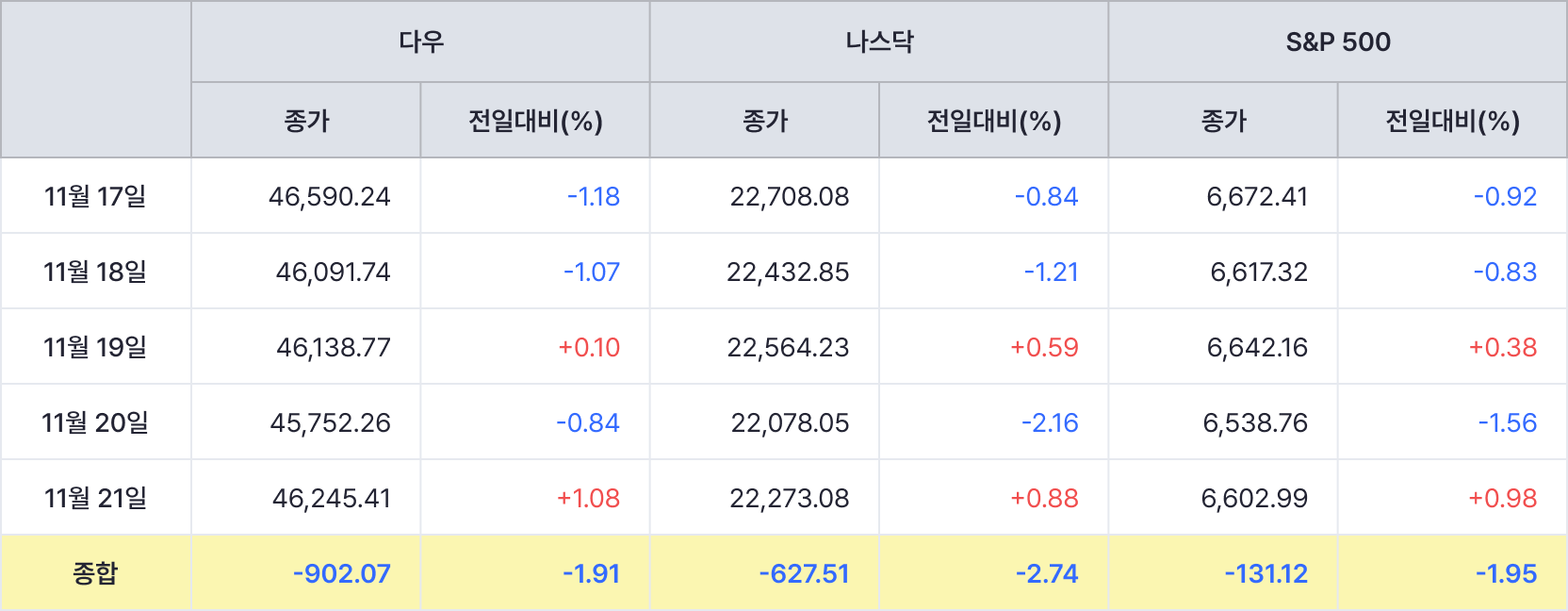
Task: Select the 11월 21일 row label
Action: click(95, 498)
